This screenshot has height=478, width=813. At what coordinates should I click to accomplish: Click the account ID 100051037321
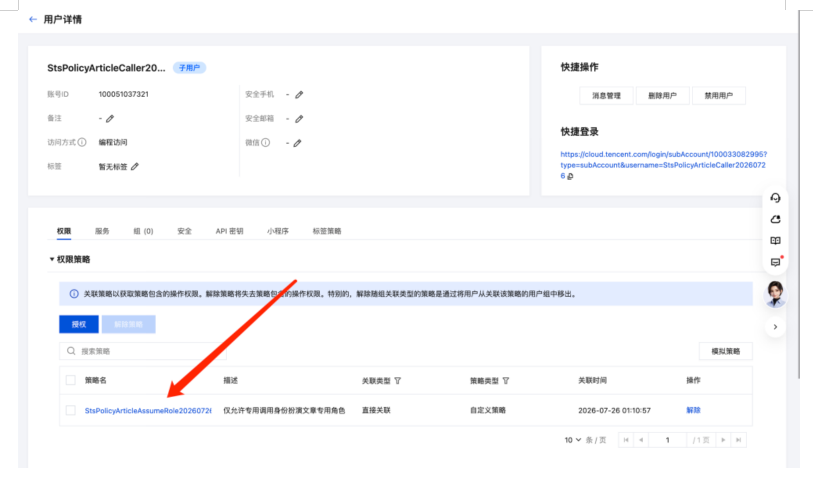tap(123, 94)
